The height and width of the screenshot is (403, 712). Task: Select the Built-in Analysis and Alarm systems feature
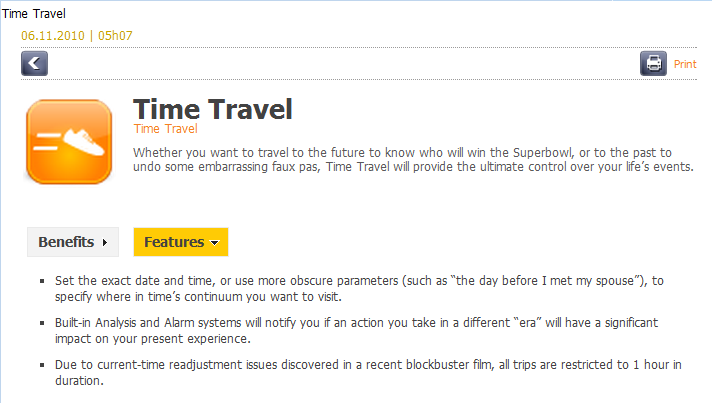pos(356,331)
